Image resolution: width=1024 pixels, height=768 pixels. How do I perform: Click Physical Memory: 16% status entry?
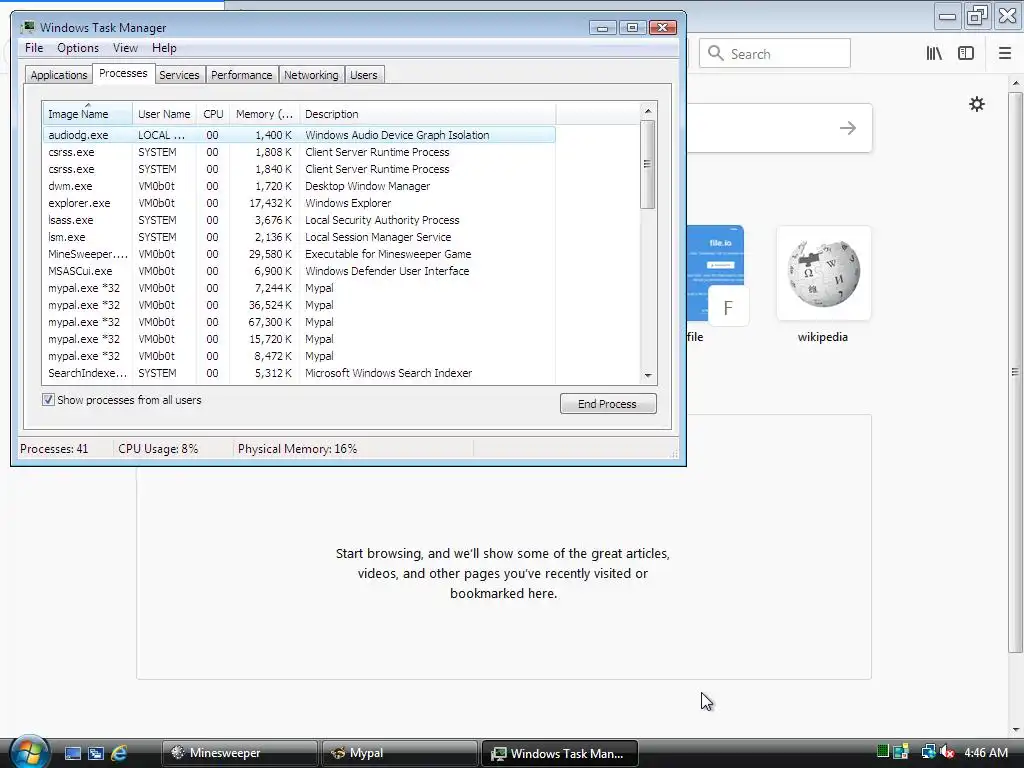coord(297,449)
